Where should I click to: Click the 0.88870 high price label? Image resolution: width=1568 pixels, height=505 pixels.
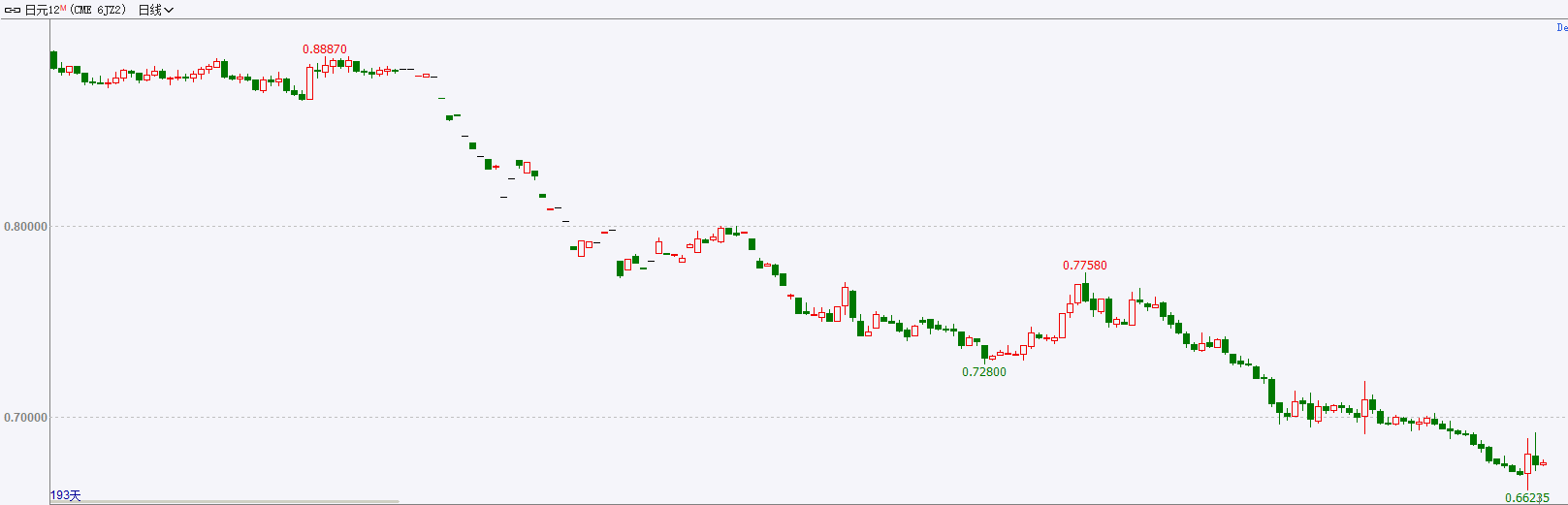325,49
